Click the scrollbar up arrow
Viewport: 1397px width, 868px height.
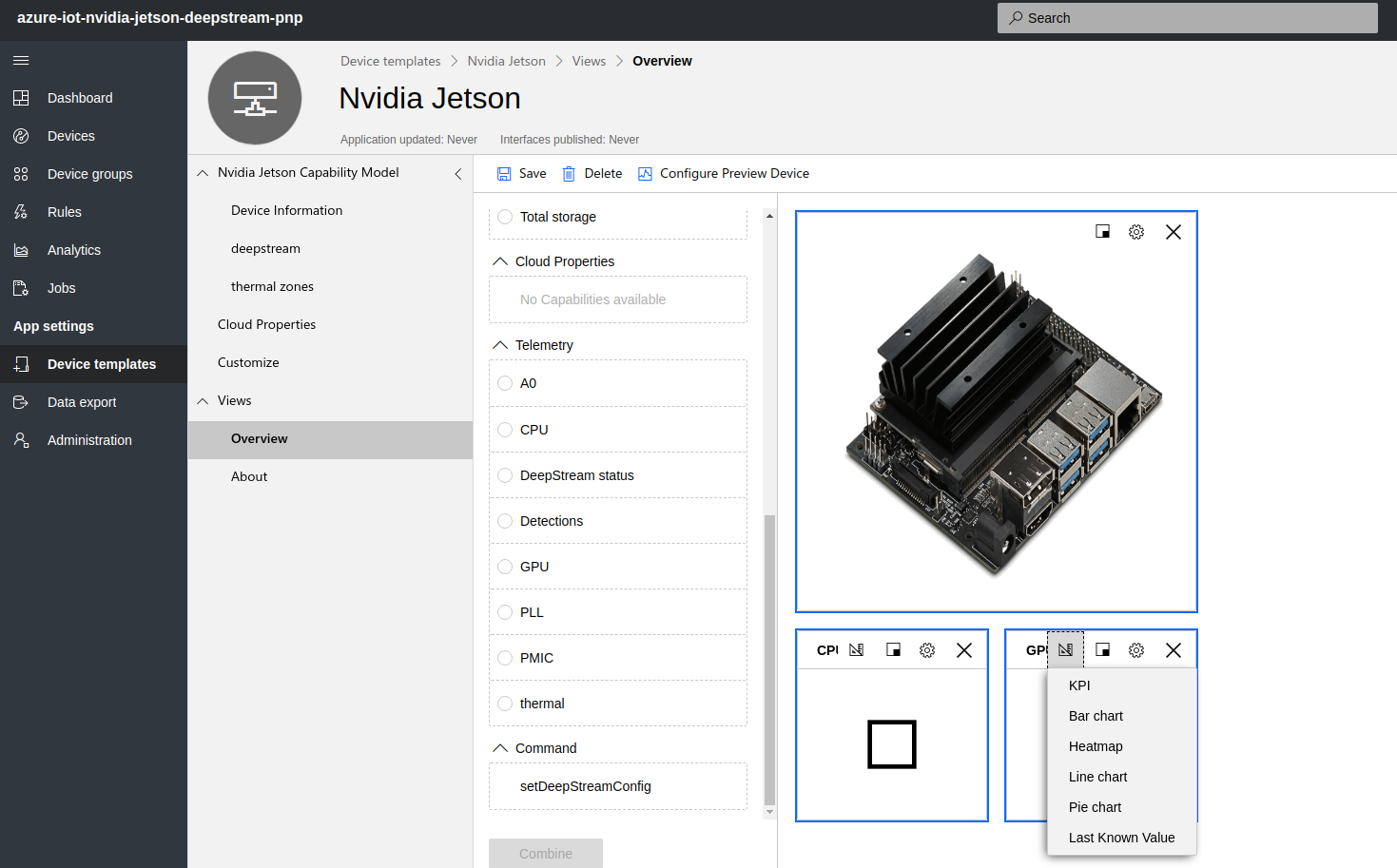coord(769,216)
